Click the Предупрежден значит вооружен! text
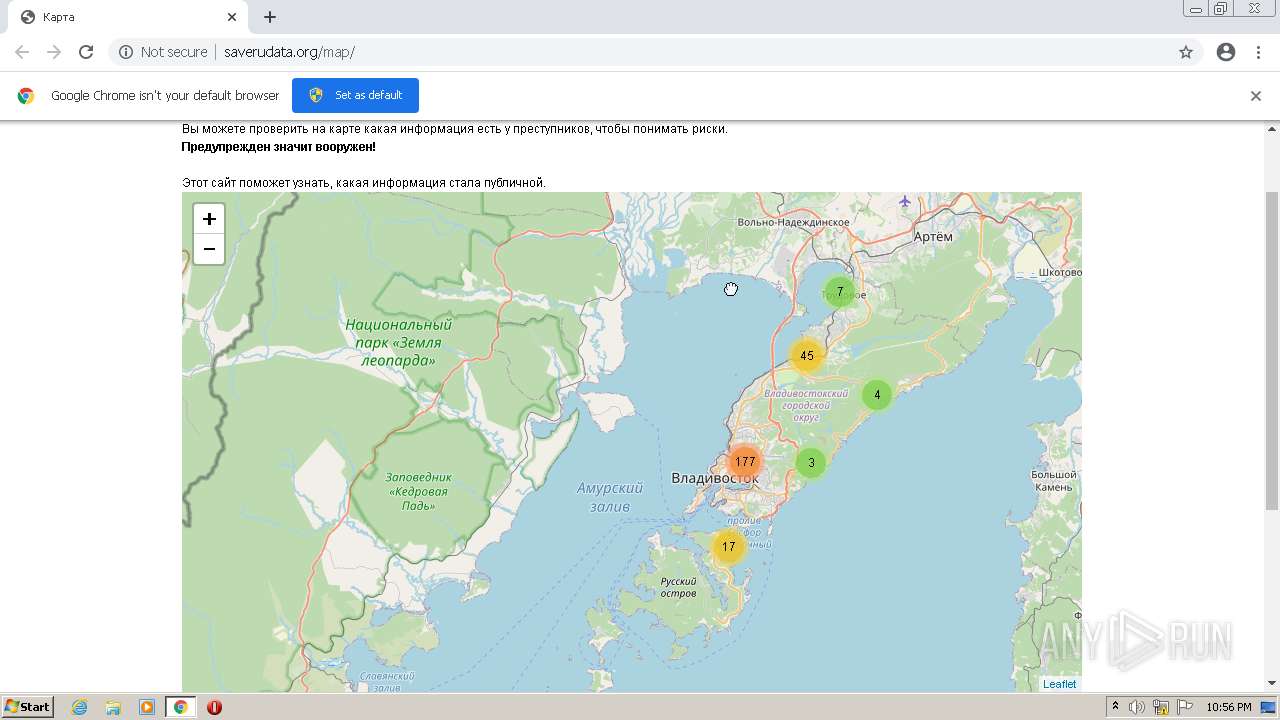The image size is (1280, 720). (x=278, y=147)
